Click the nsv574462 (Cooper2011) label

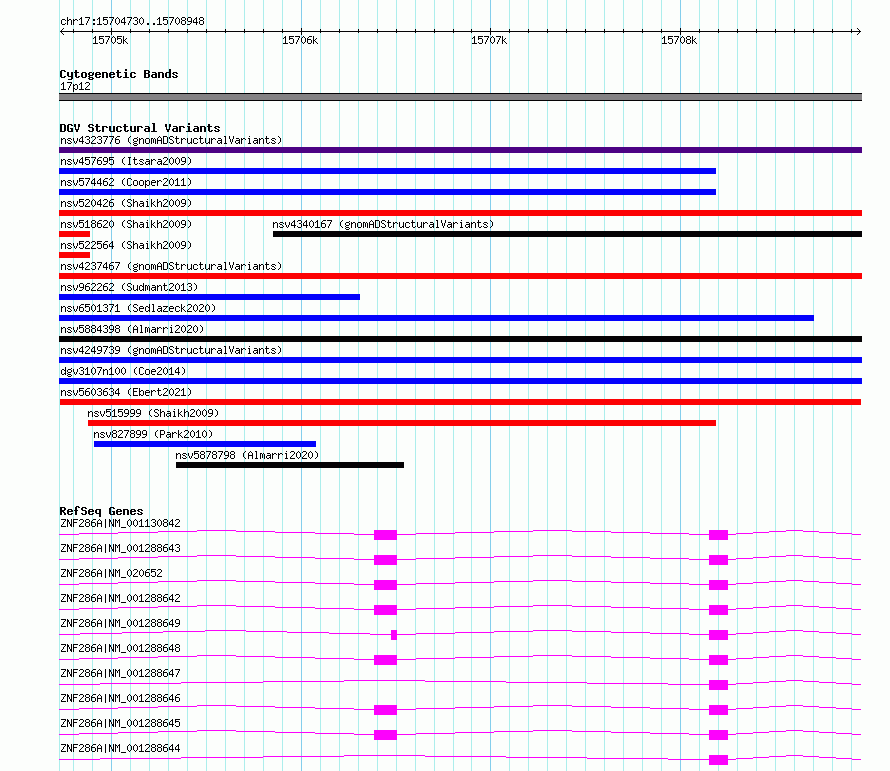click(x=126, y=182)
